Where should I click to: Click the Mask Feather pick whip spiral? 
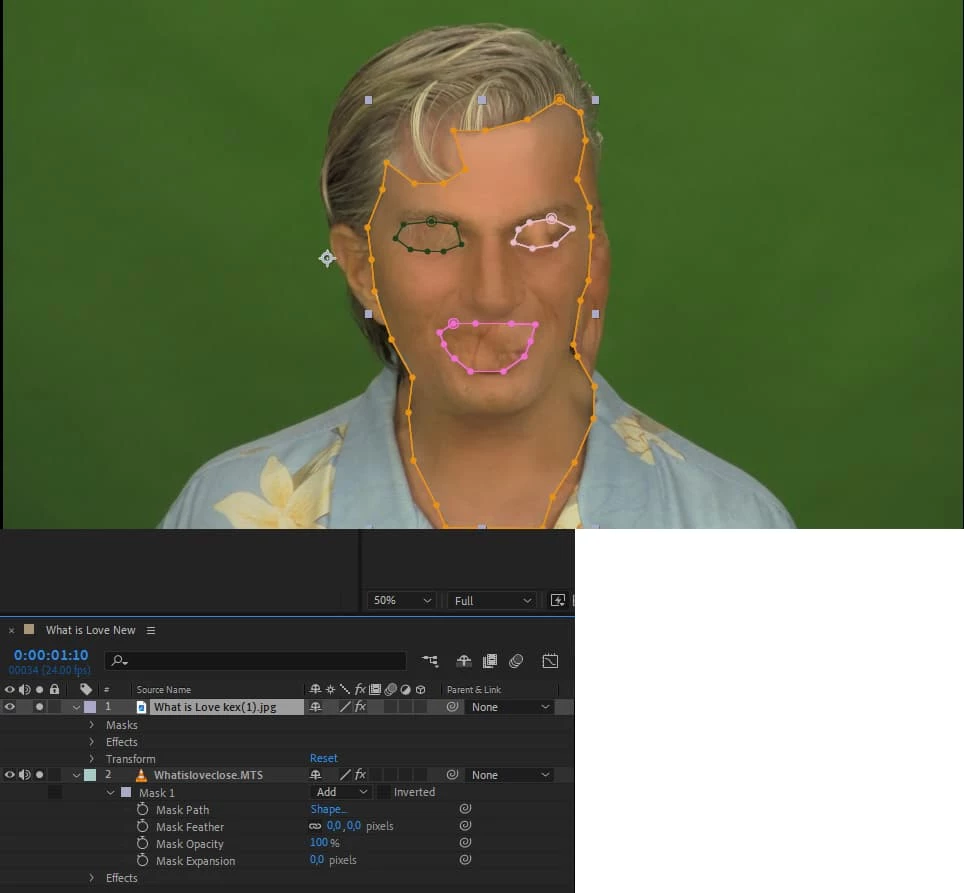click(x=465, y=825)
